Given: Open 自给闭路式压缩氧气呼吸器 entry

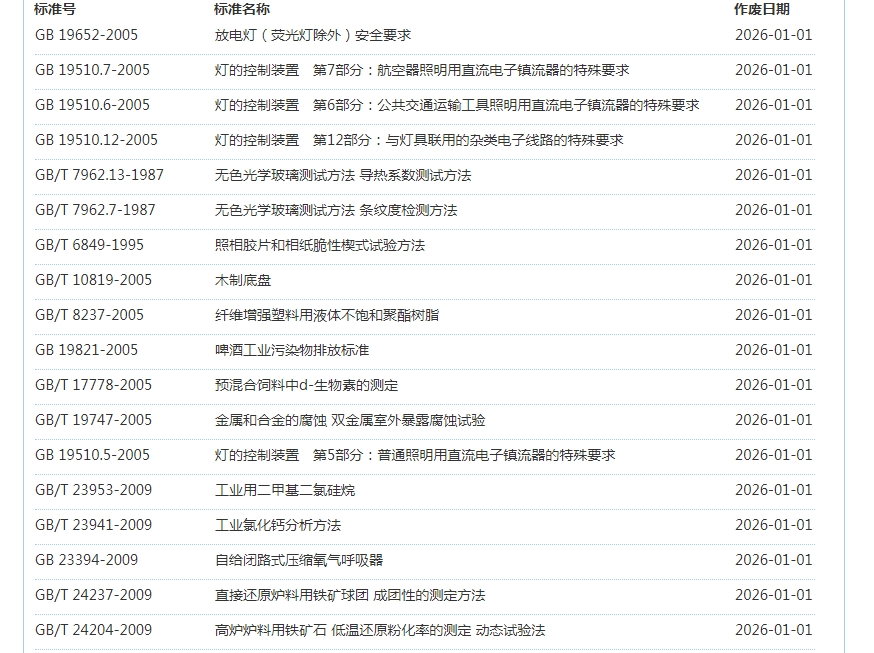Looking at the screenshot, I should click(299, 560).
